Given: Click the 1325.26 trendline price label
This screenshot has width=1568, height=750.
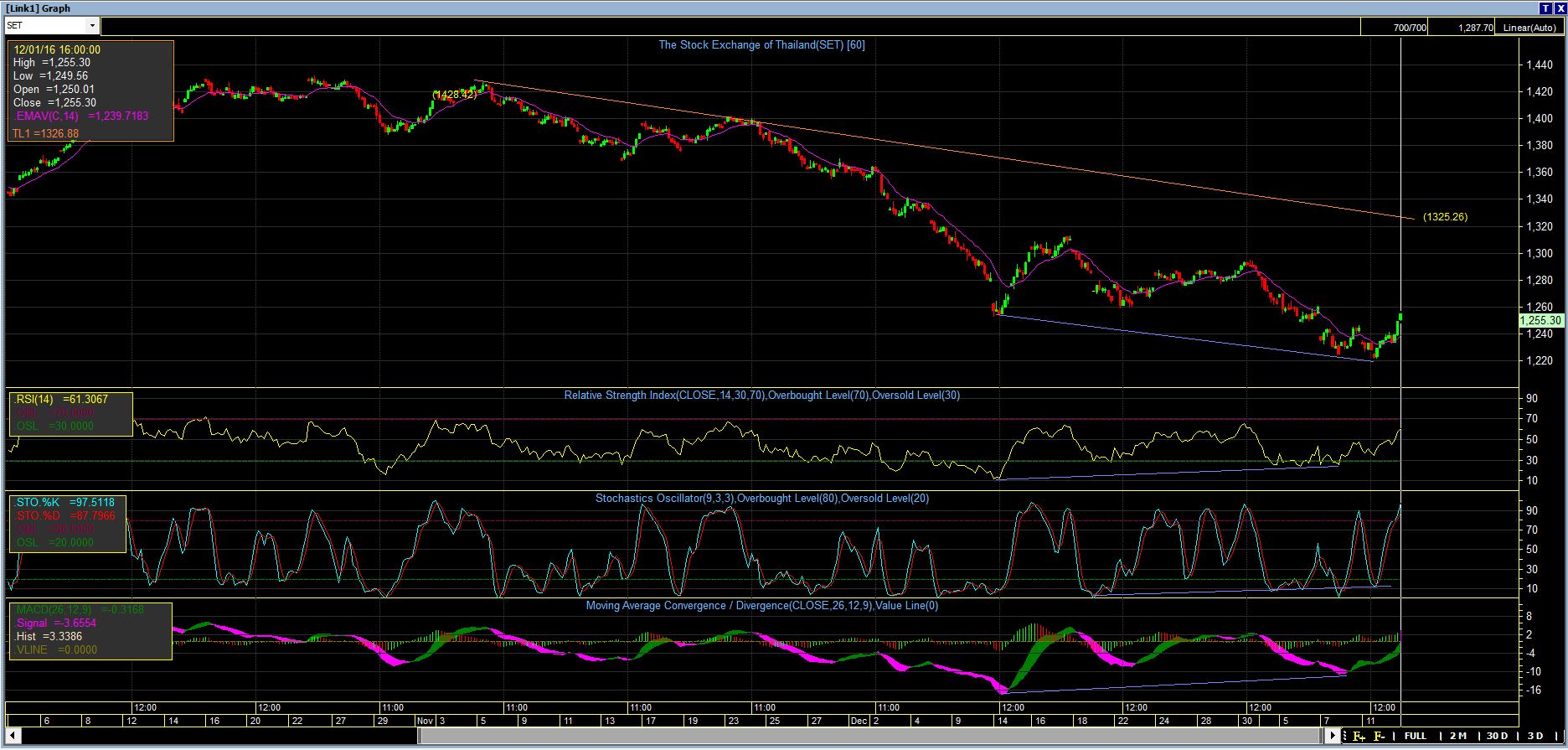Looking at the screenshot, I should [x=1445, y=217].
